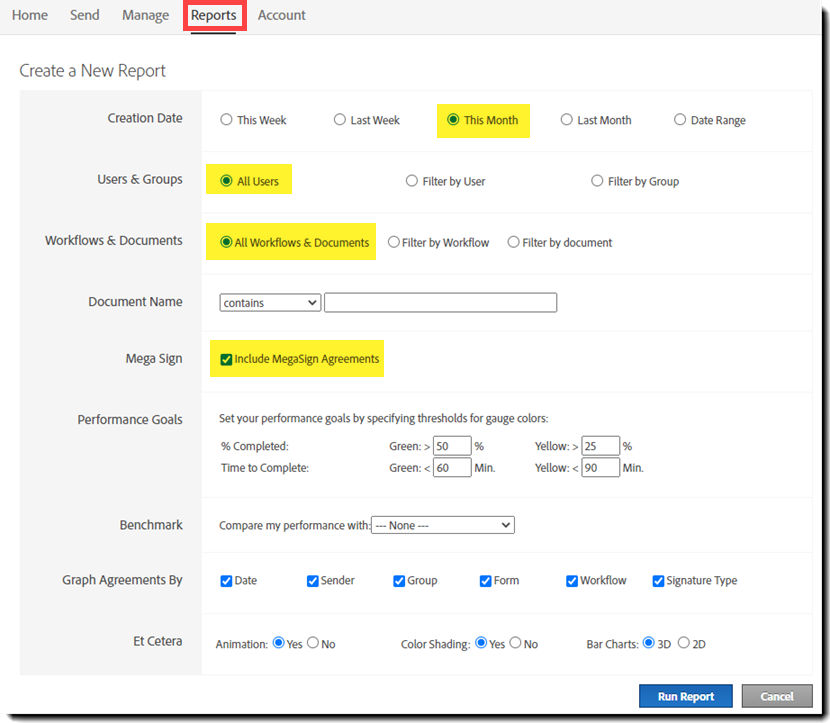Screen dimensions: 830x723
Task: Select All Workflows & Documents option
Action: (x=226, y=242)
